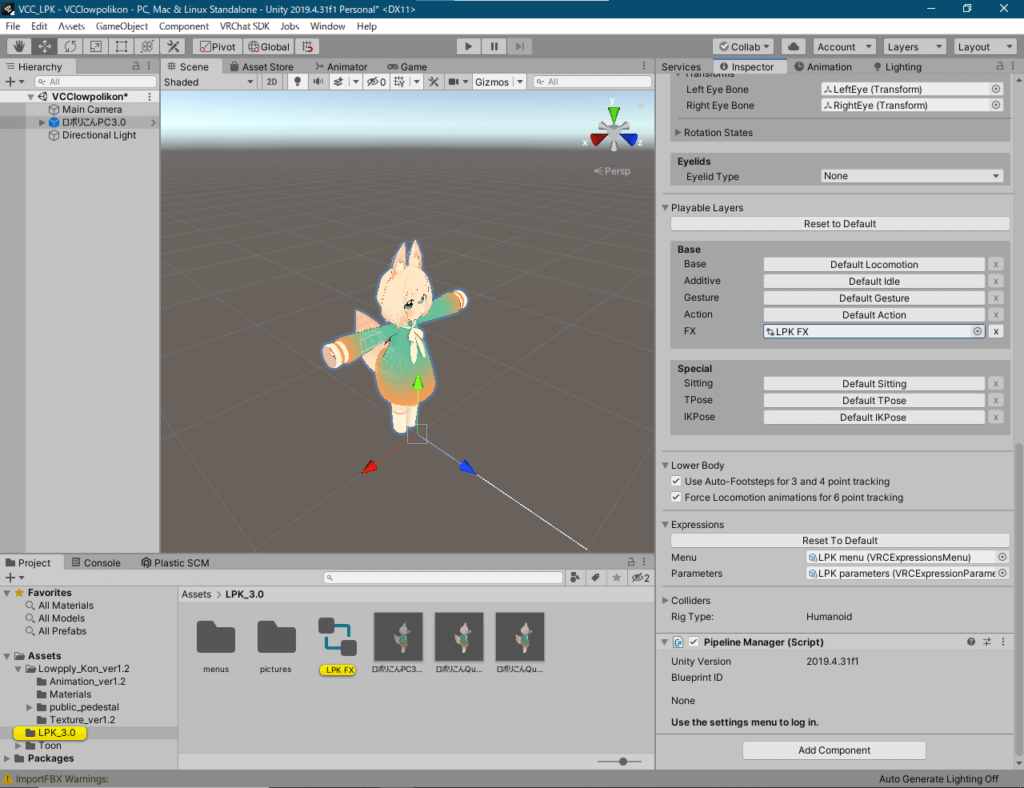Click the Step frame button
Image resolution: width=1024 pixels, height=788 pixels.
[520, 46]
